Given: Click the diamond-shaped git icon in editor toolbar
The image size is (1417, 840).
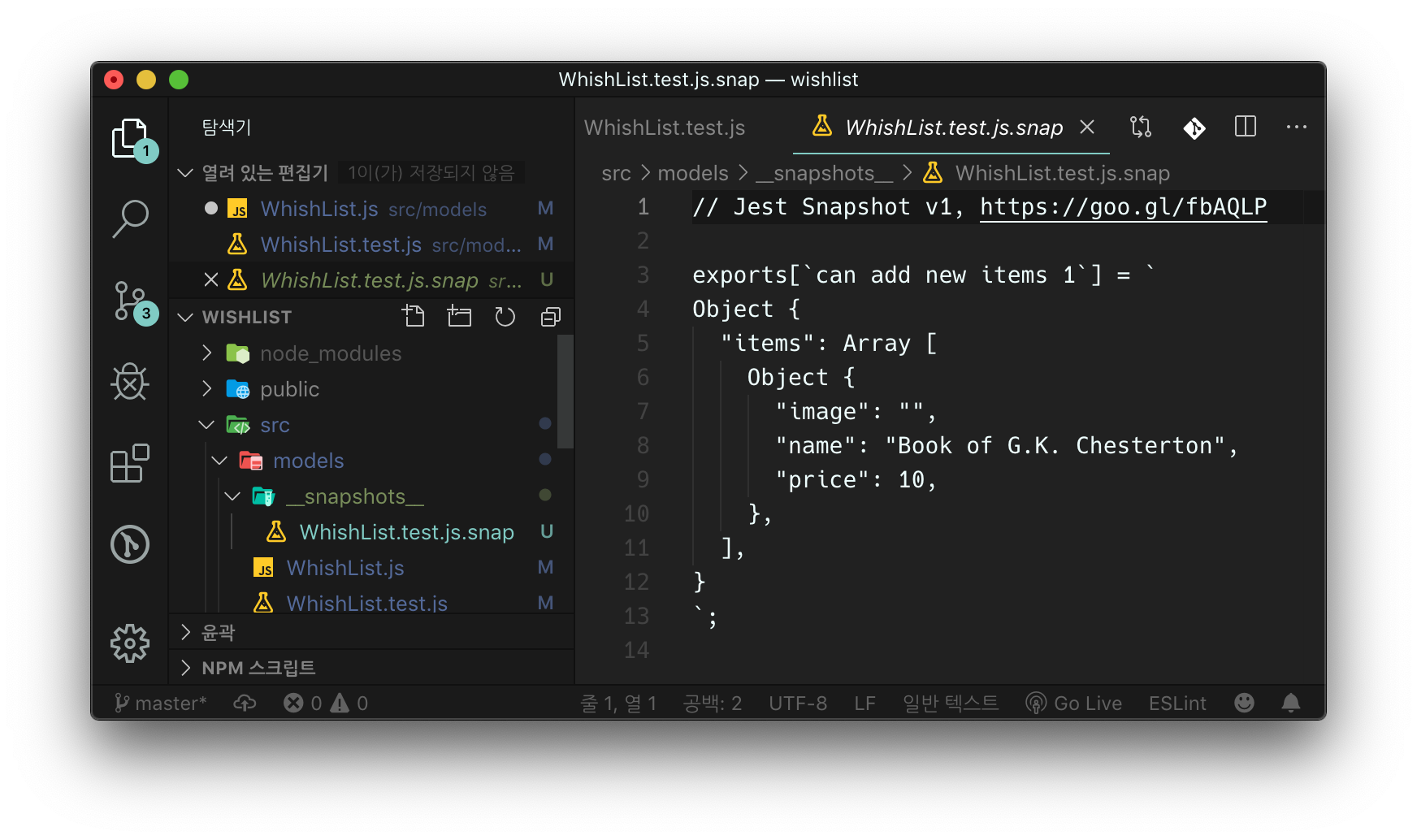Looking at the screenshot, I should [1194, 128].
